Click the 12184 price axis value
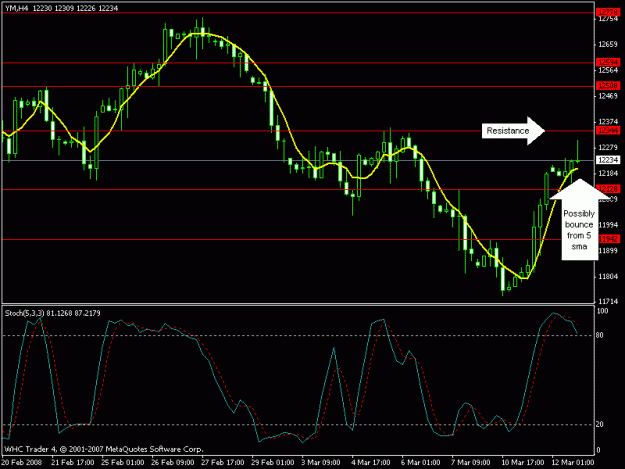This screenshot has height=469, width=625. point(608,173)
